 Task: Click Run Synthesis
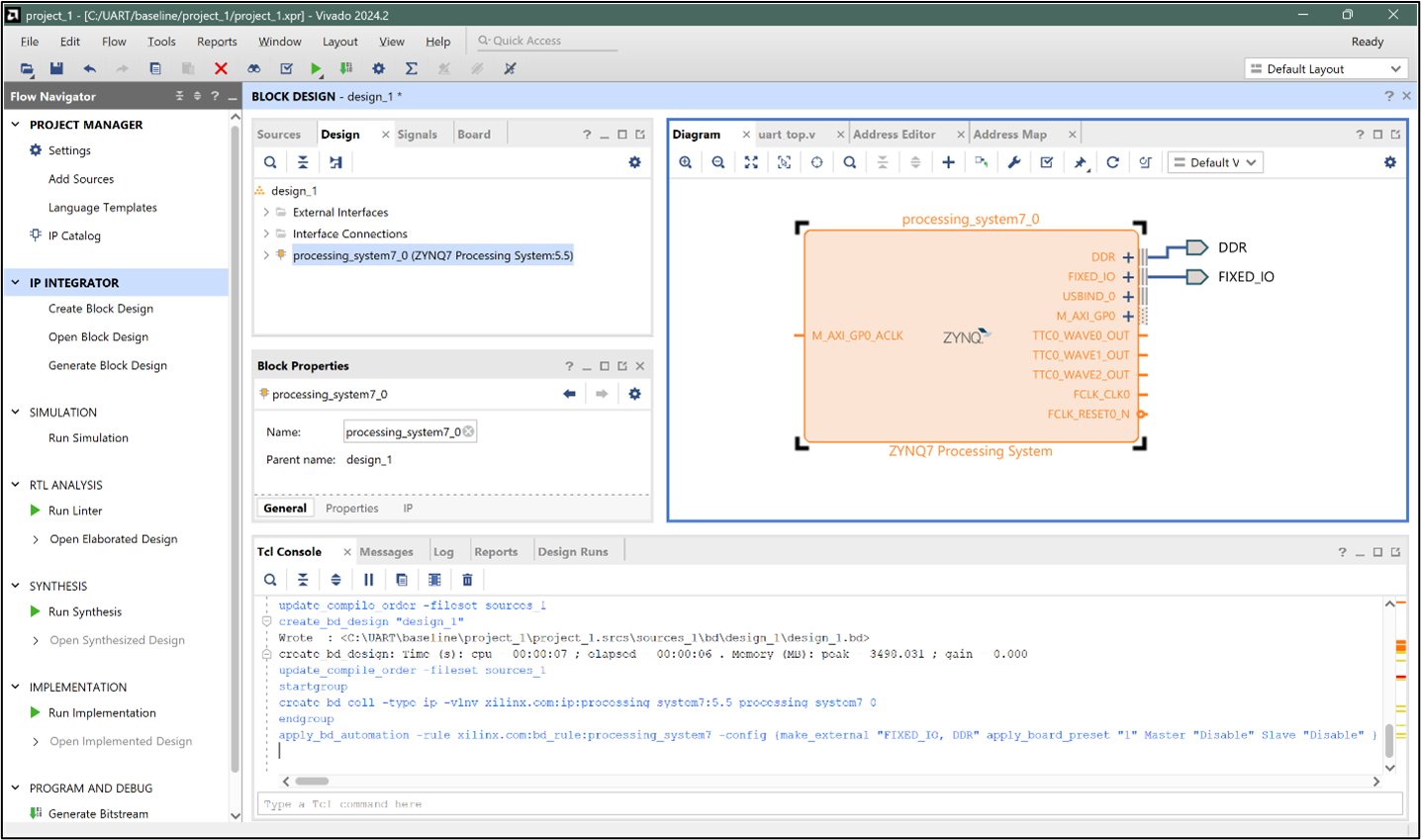click(x=85, y=611)
